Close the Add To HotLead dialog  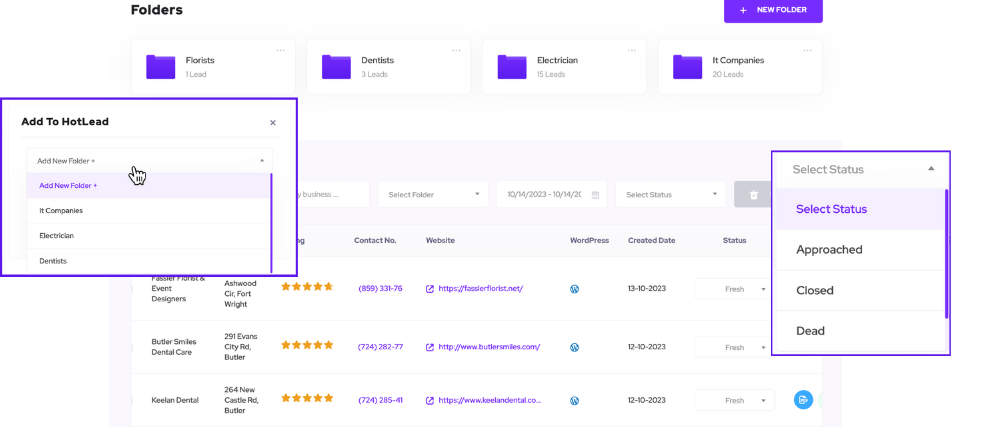pyautogui.click(x=273, y=123)
